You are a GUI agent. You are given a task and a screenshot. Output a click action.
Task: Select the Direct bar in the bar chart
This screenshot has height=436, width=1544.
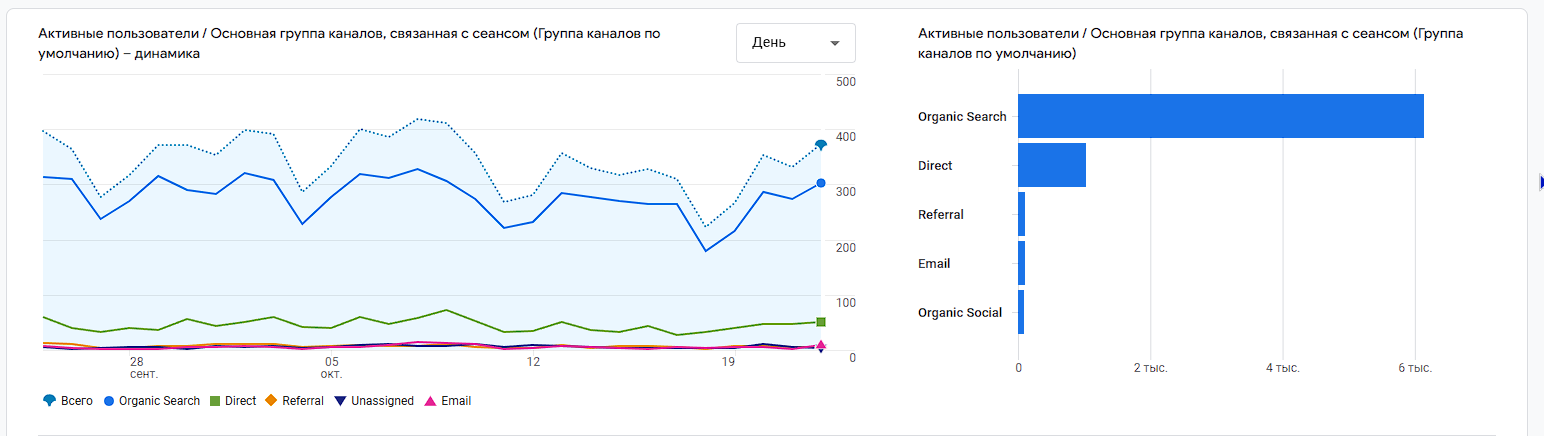[x=1052, y=165]
